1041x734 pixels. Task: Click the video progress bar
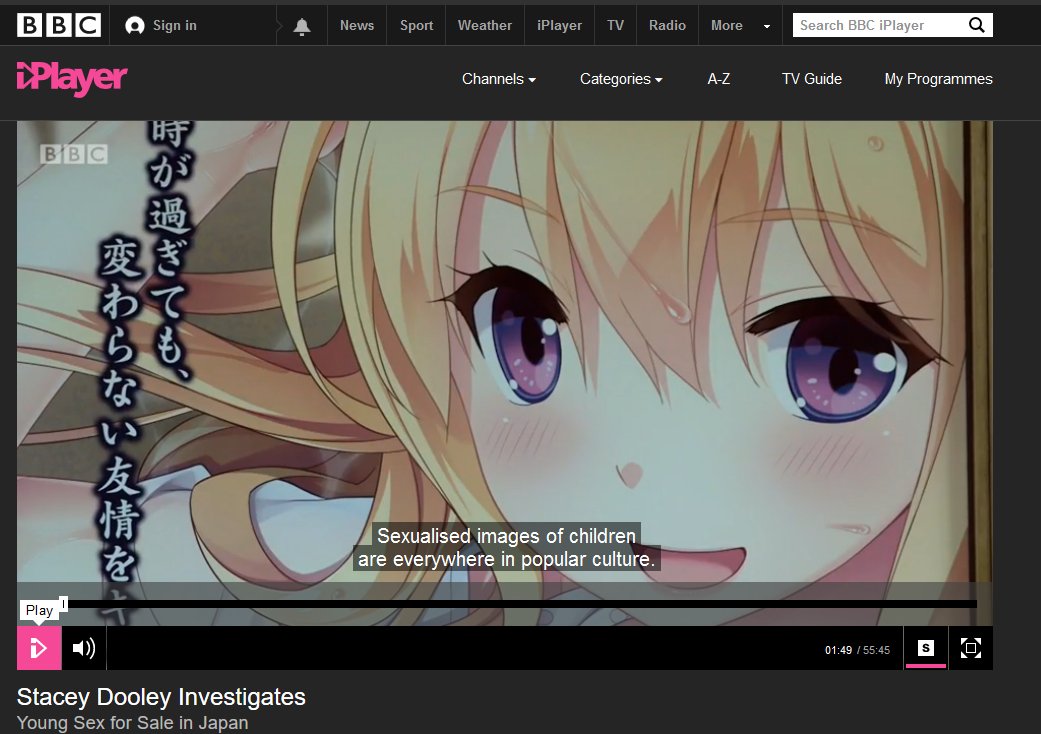pyautogui.click(x=520, y=604)
